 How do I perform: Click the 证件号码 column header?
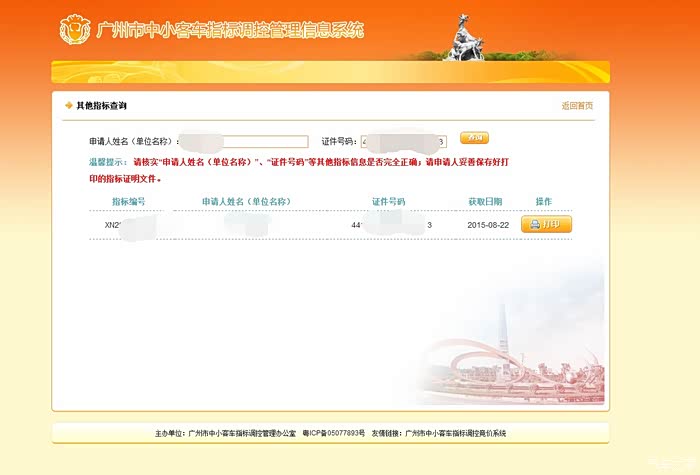(x=388, y=201)
